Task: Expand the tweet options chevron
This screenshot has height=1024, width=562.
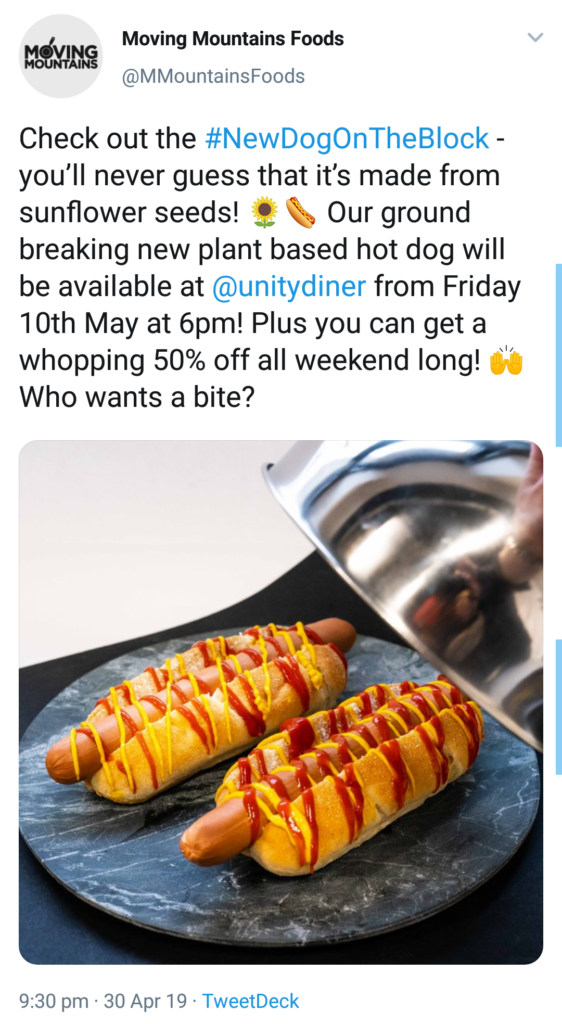Action: 535,37
